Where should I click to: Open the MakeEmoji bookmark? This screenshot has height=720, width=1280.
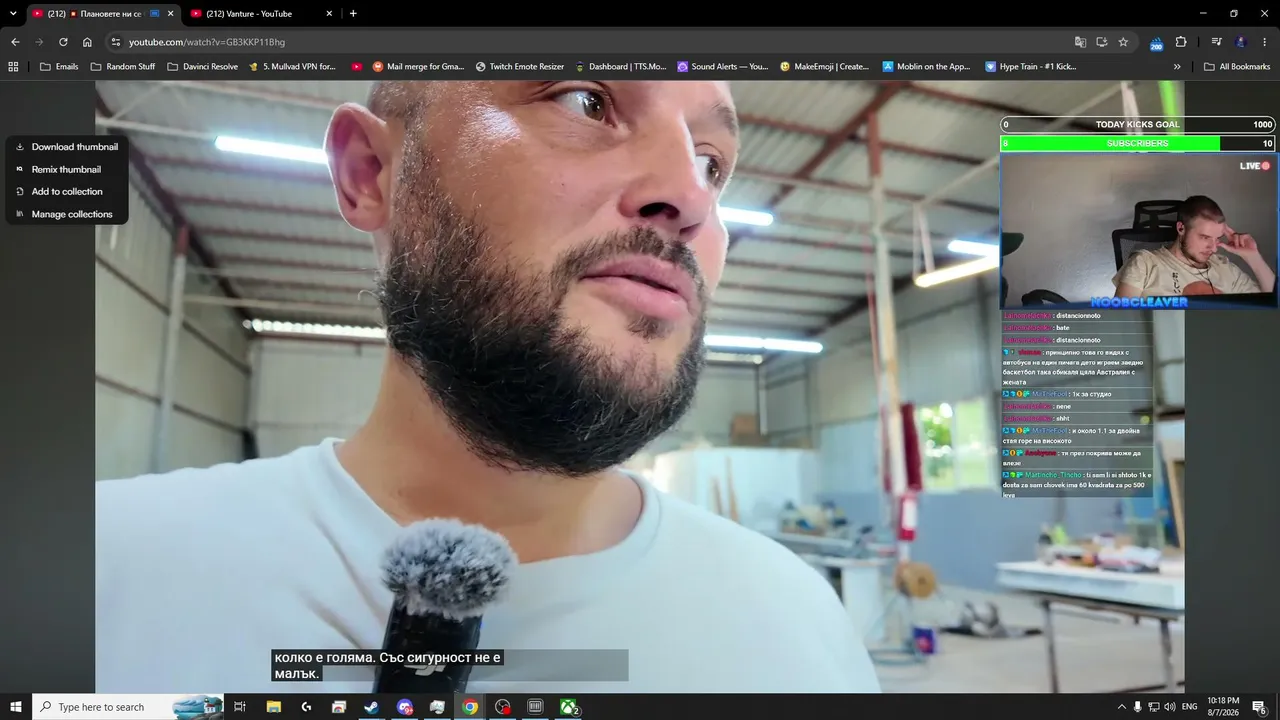pos(825,67)
